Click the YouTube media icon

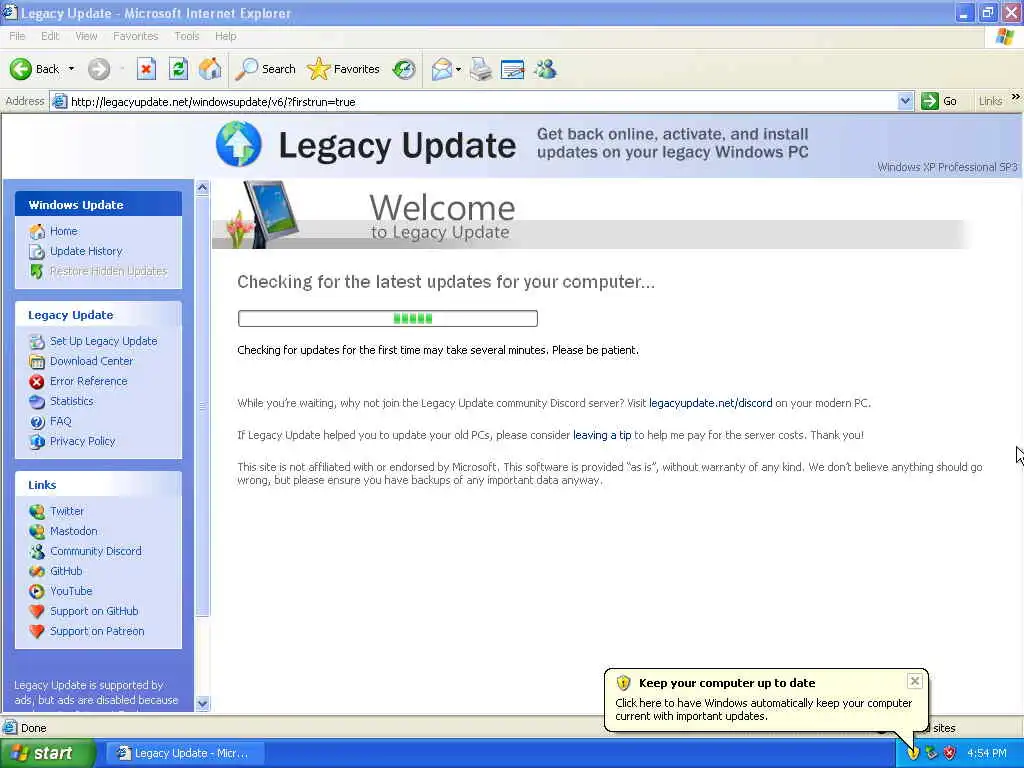click(x=37, y=592)
